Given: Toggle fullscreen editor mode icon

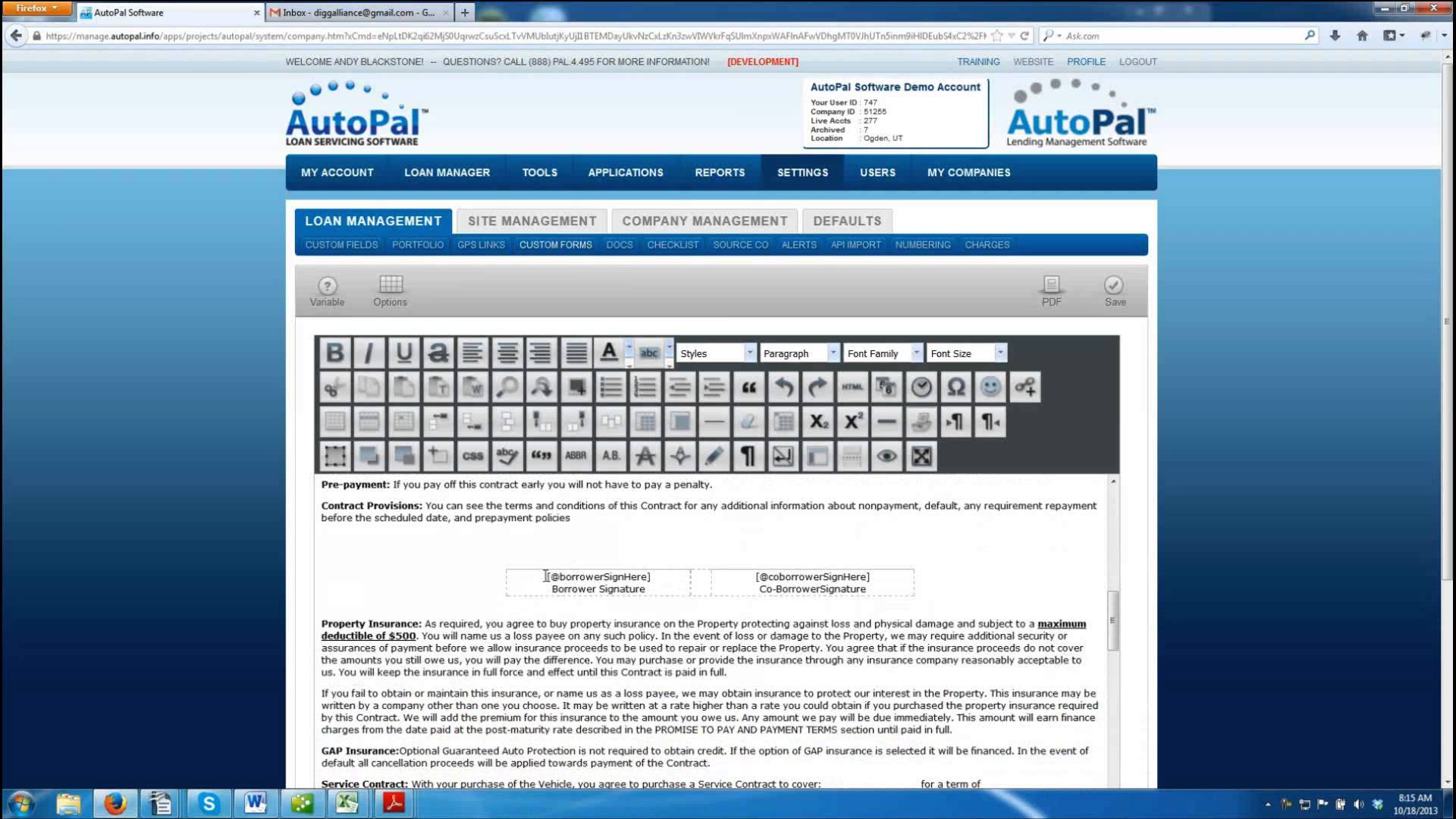Looking at the screenshot, I should (921, 457).
